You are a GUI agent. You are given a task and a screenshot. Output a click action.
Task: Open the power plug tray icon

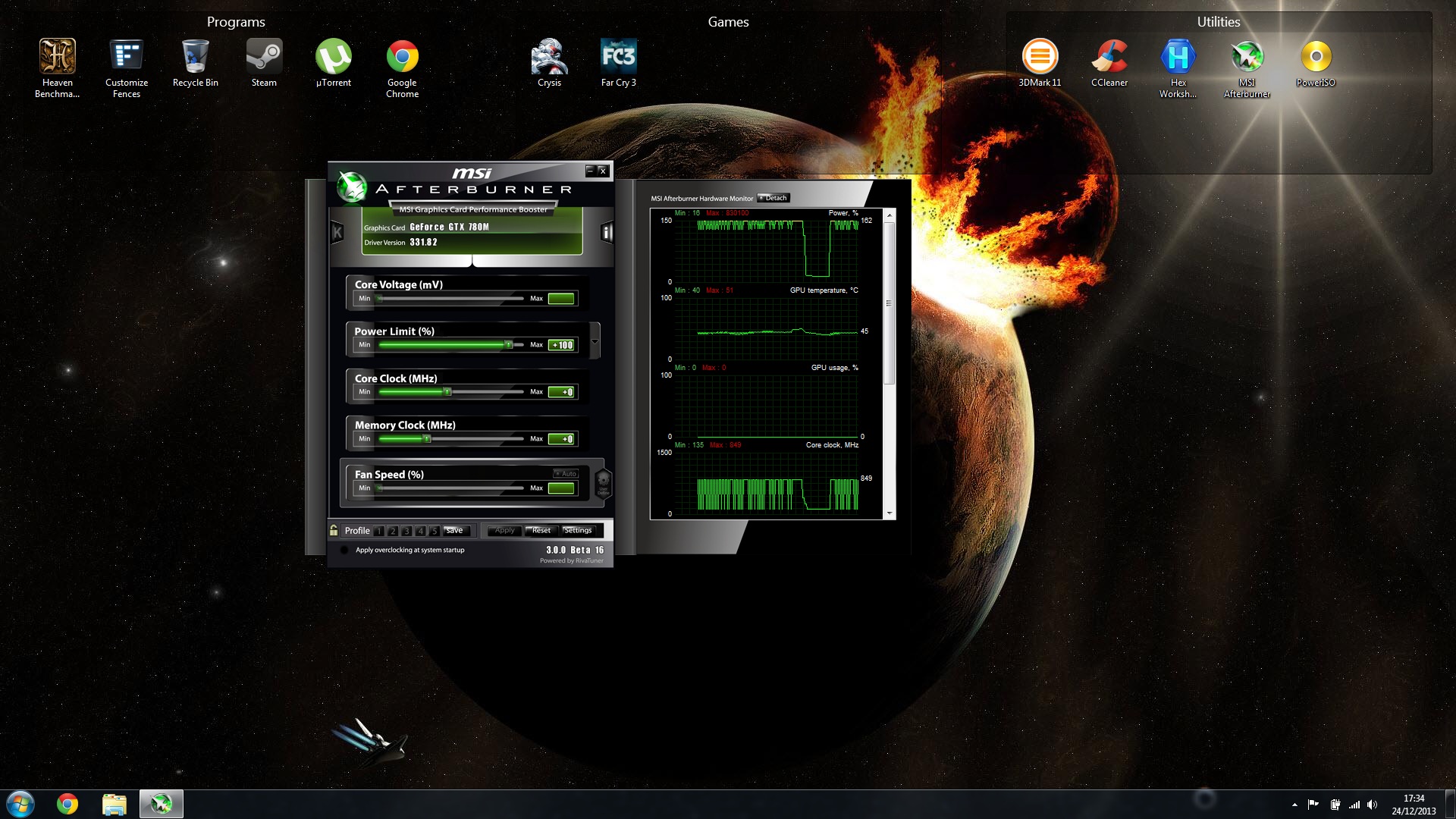coord(1335,805)
